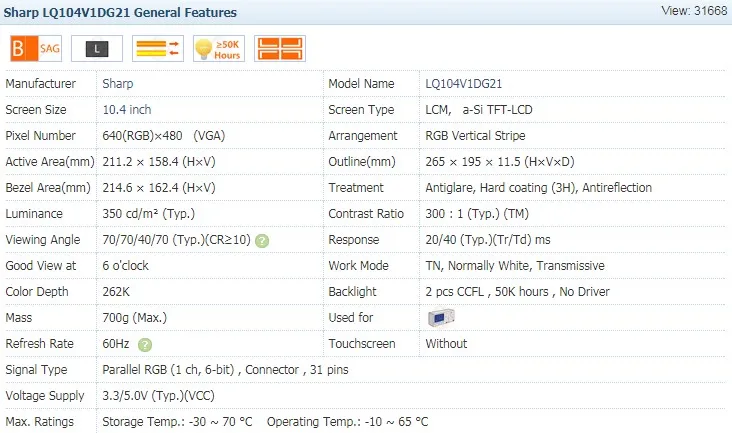Click the Antiglare, Hard coating treatment value
The image size is (732, 433).
pyautogui.click(x=538, y=188)
